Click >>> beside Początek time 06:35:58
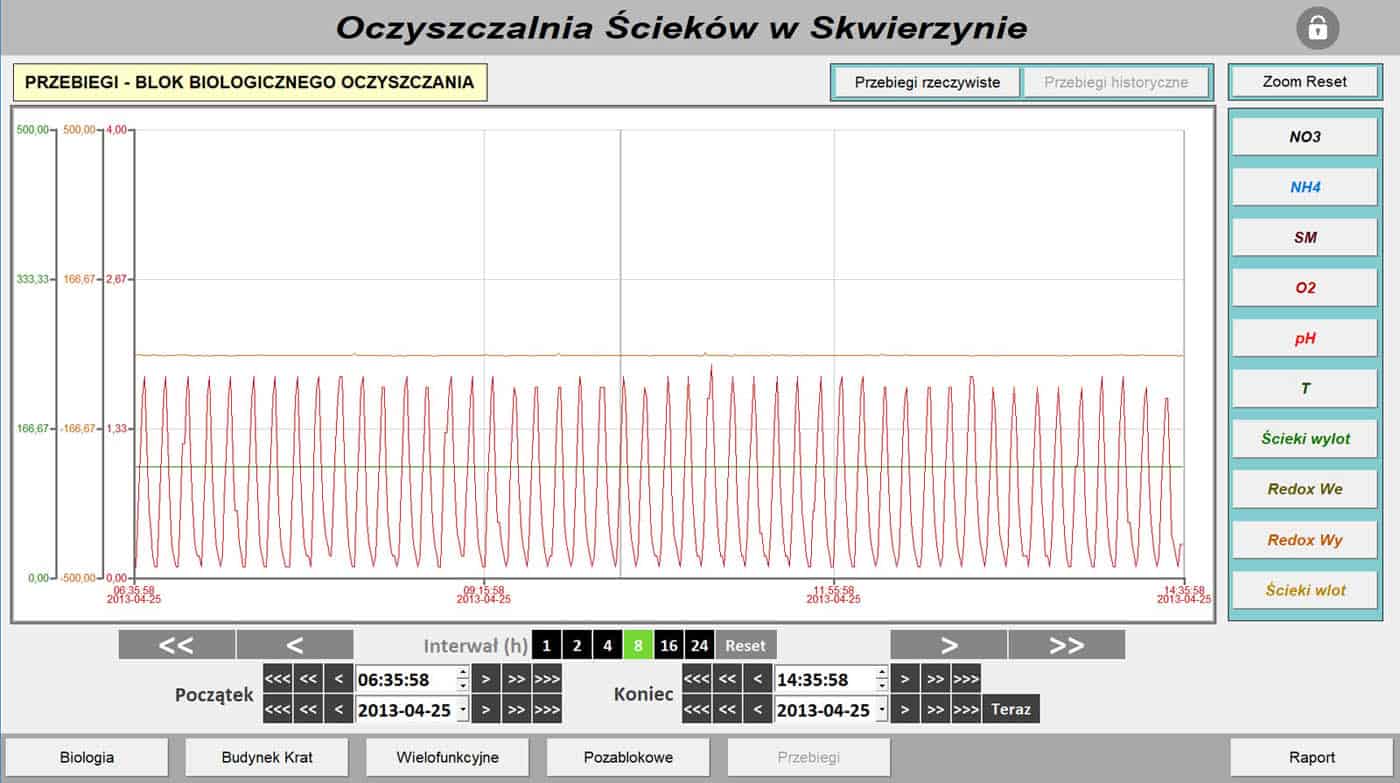 tap(547, 679)
